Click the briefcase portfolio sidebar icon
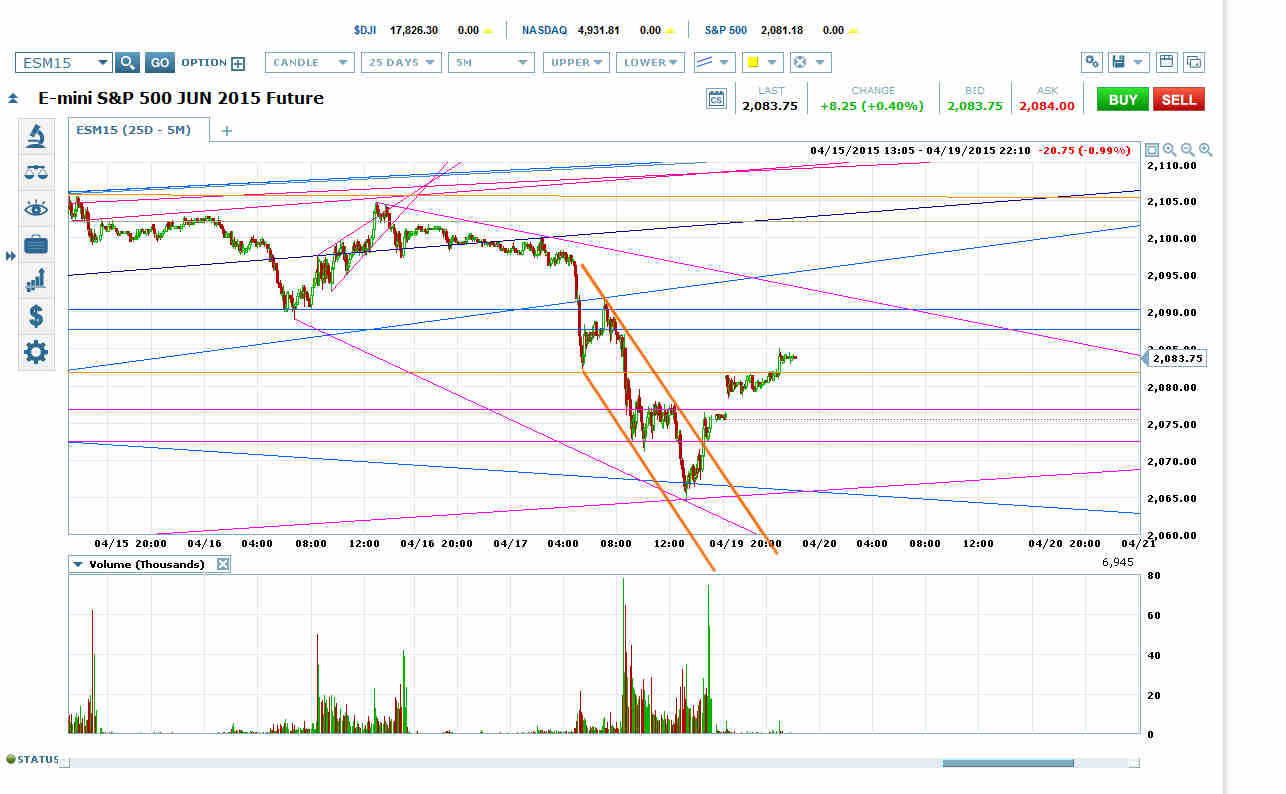1286x794 pixels. (36, 244)
